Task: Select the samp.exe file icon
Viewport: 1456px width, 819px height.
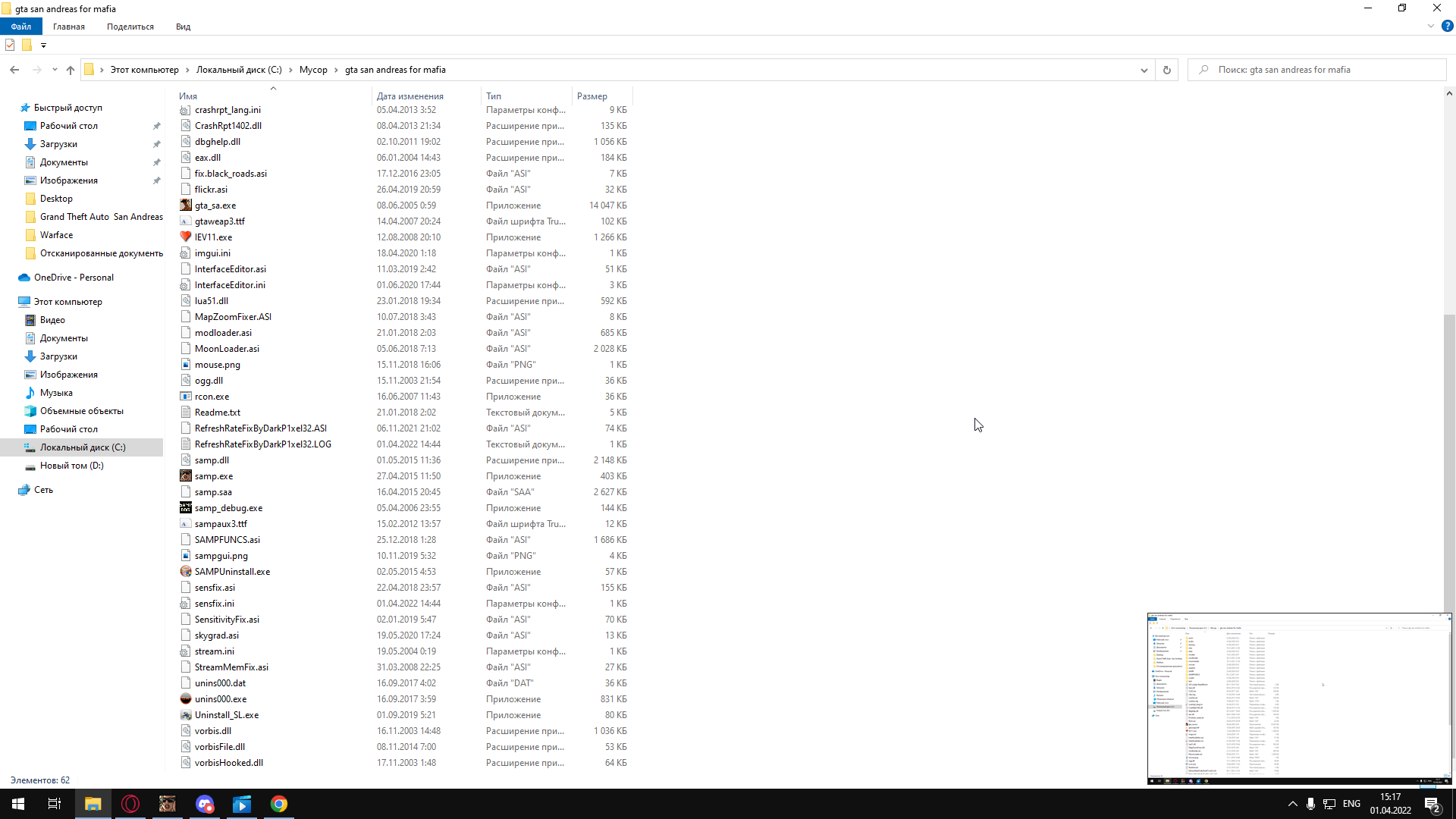Action: pos(186,476)
